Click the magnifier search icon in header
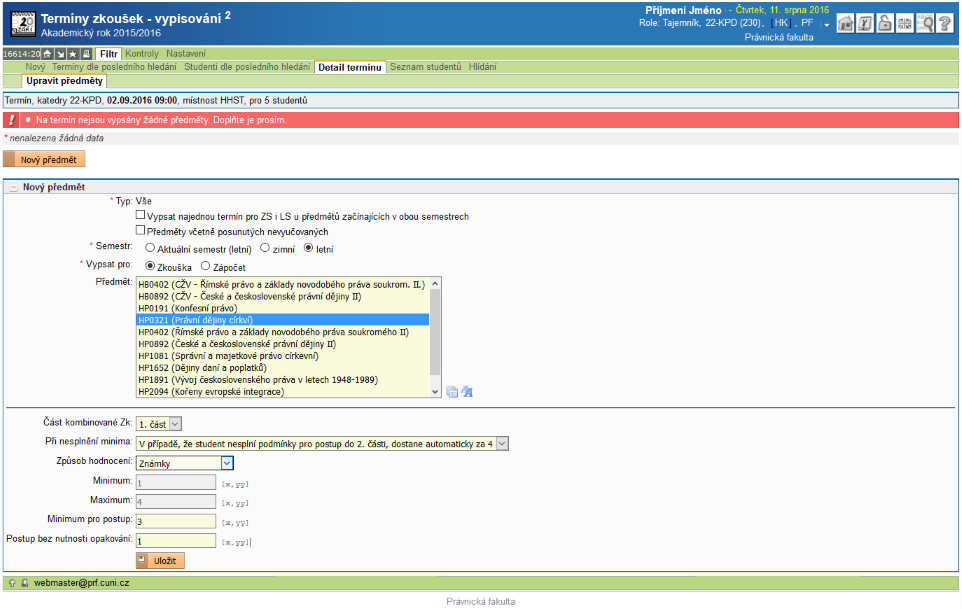The height and width of the screenshot is (609, 962). pyautogui.click(x=925, y=25)
